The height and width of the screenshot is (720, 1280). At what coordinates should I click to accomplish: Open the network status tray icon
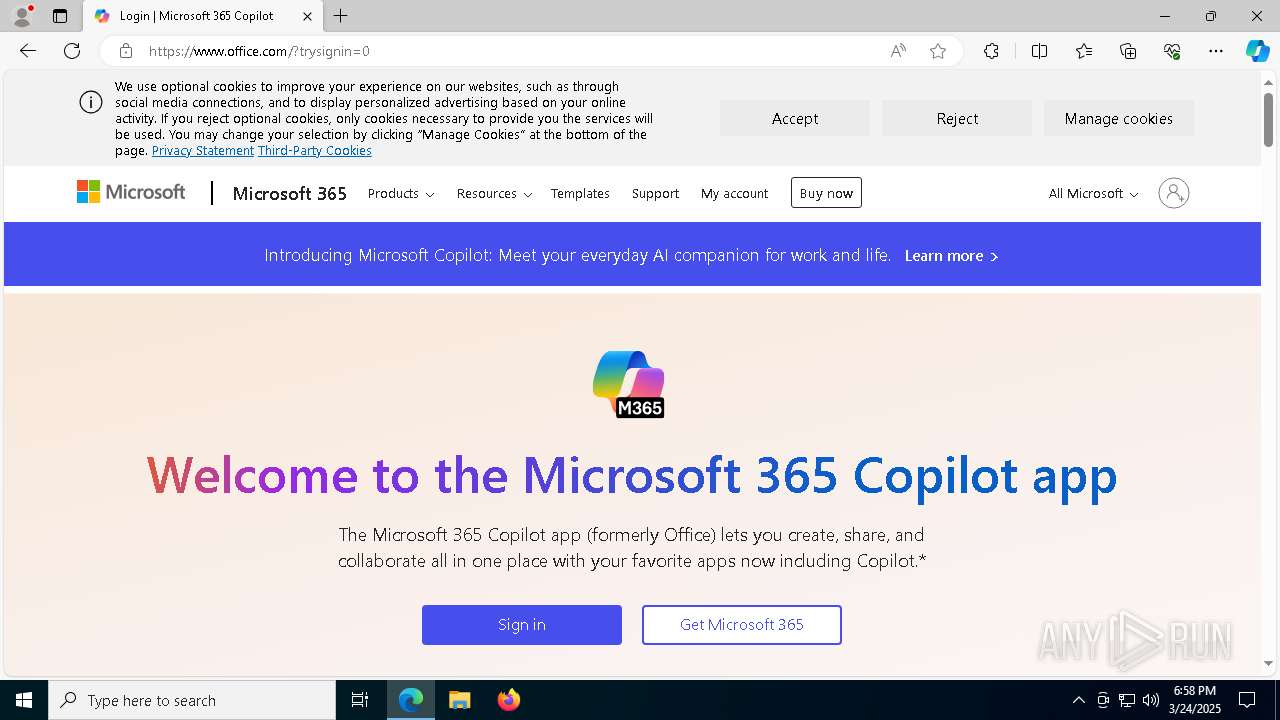1127,700
